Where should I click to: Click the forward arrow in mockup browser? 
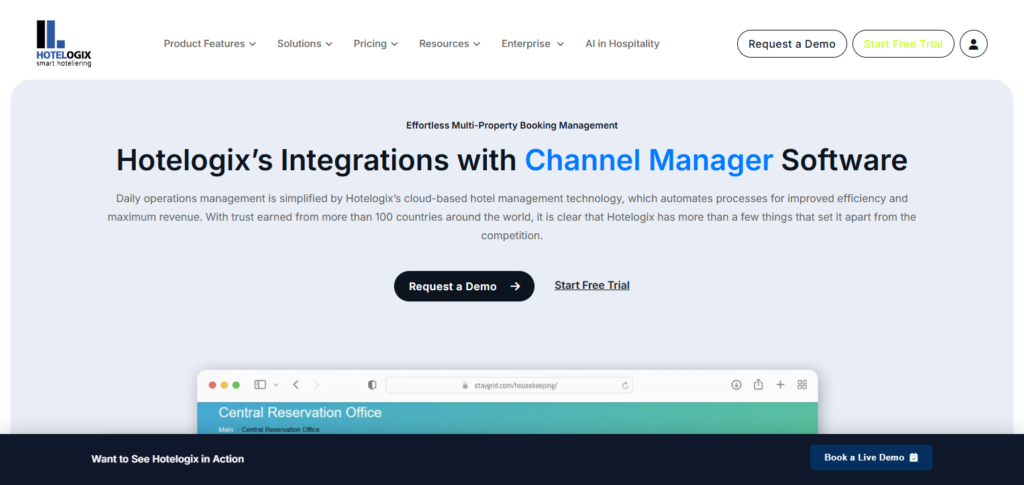[x=317, y=385]
